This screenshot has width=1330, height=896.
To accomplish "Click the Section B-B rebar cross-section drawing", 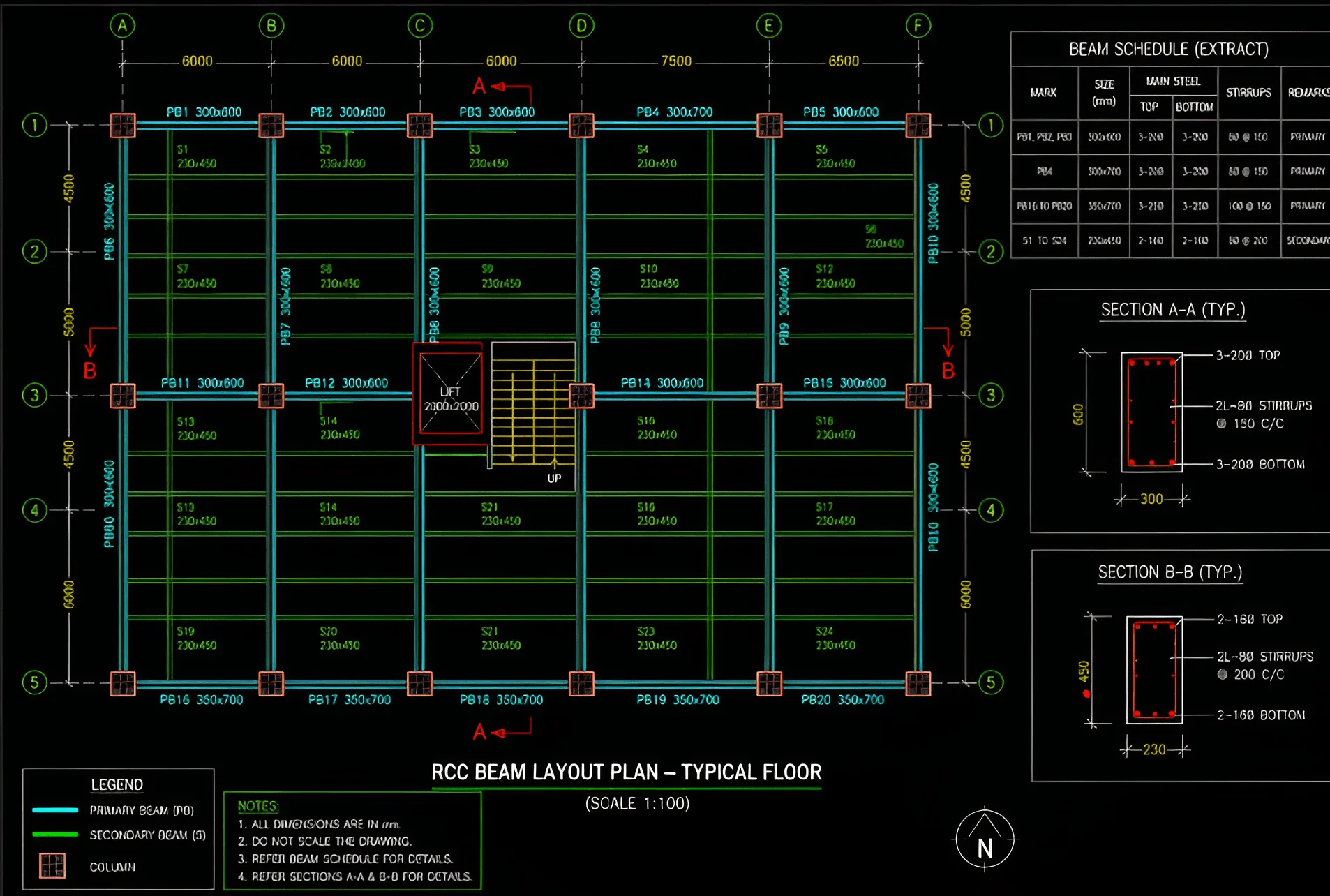I will point(1155,669).
